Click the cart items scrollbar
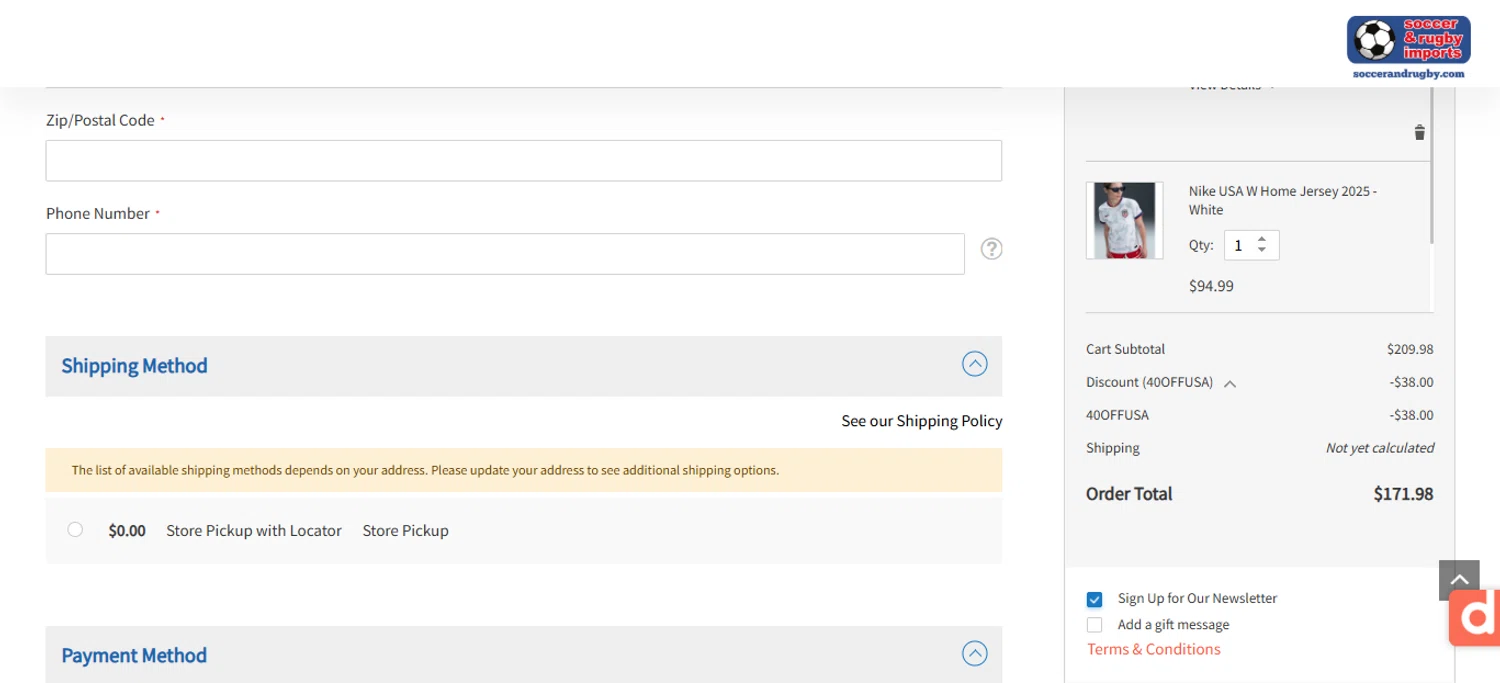The image size is (1500, 683). [1432, 165]
